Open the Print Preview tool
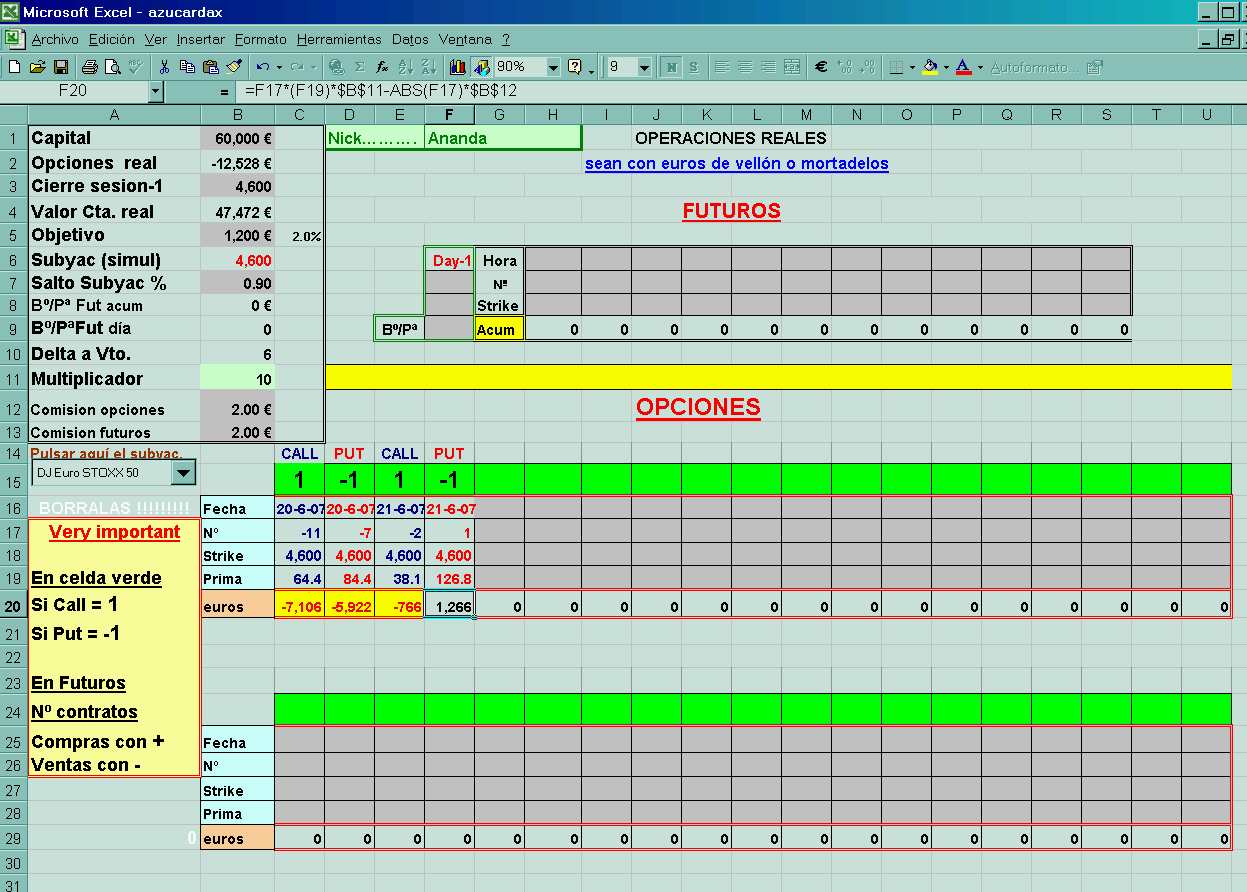Image resolution: width=1247 pixels, height=892 pixels. pyautogui.click(x=112, y=67)
